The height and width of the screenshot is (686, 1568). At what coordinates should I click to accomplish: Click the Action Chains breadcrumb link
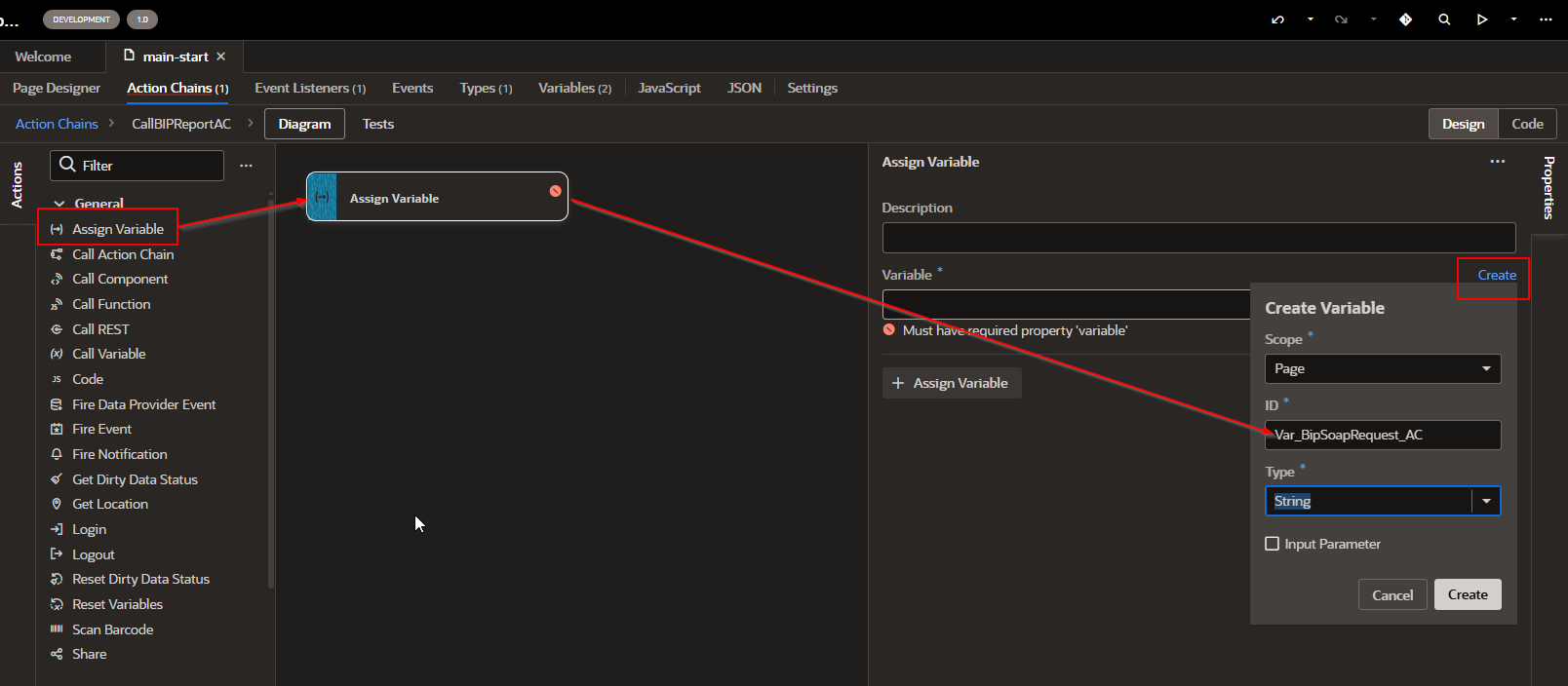(x=57, y=124)
